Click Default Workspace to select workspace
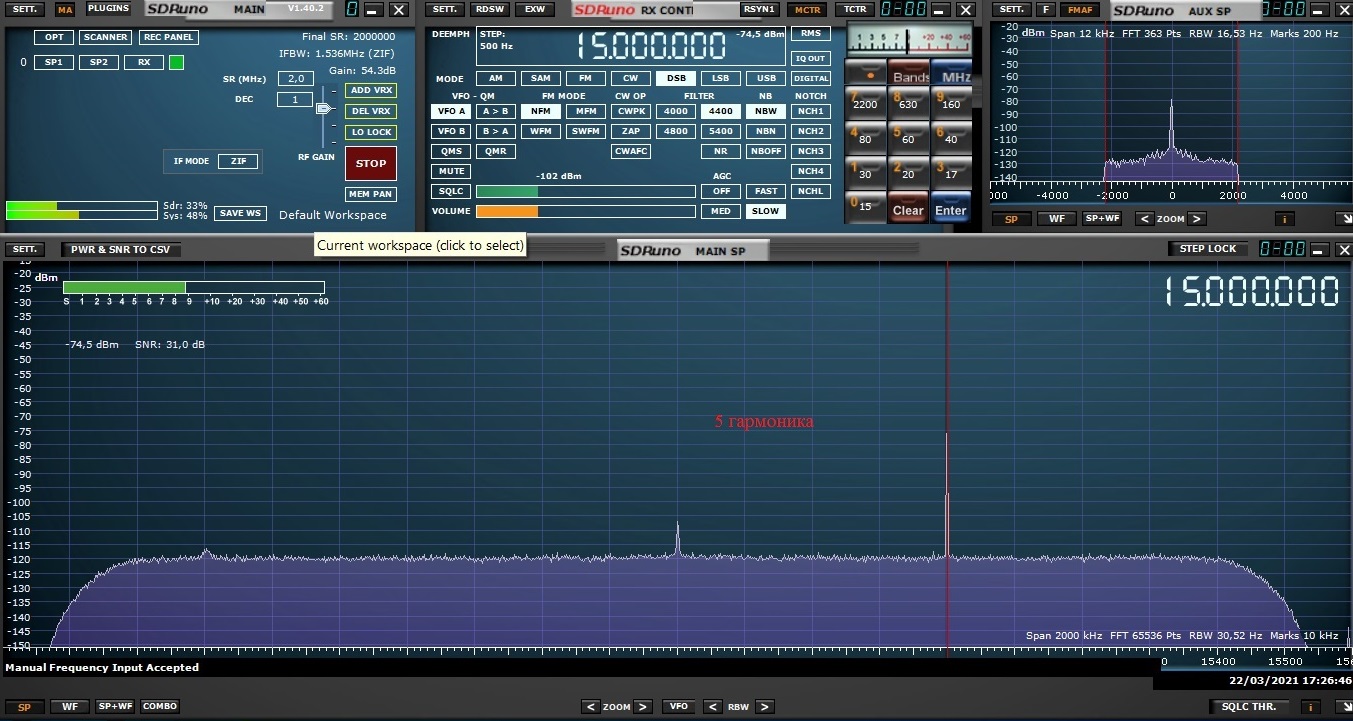The image size is (1353, 721). pos(333,215)
